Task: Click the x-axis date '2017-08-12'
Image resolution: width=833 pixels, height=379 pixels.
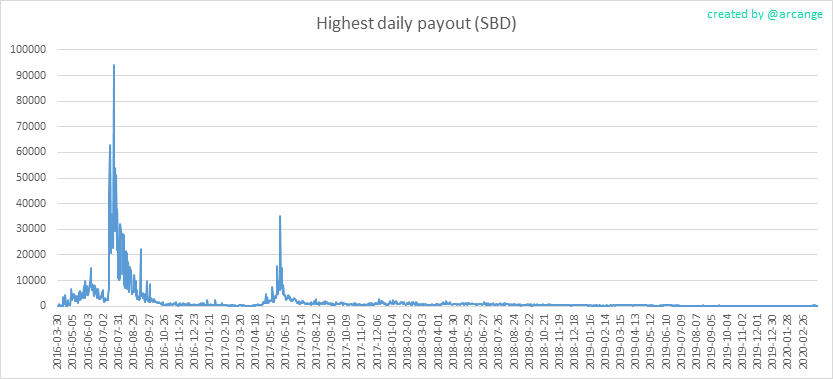Action: pos(316,341)
